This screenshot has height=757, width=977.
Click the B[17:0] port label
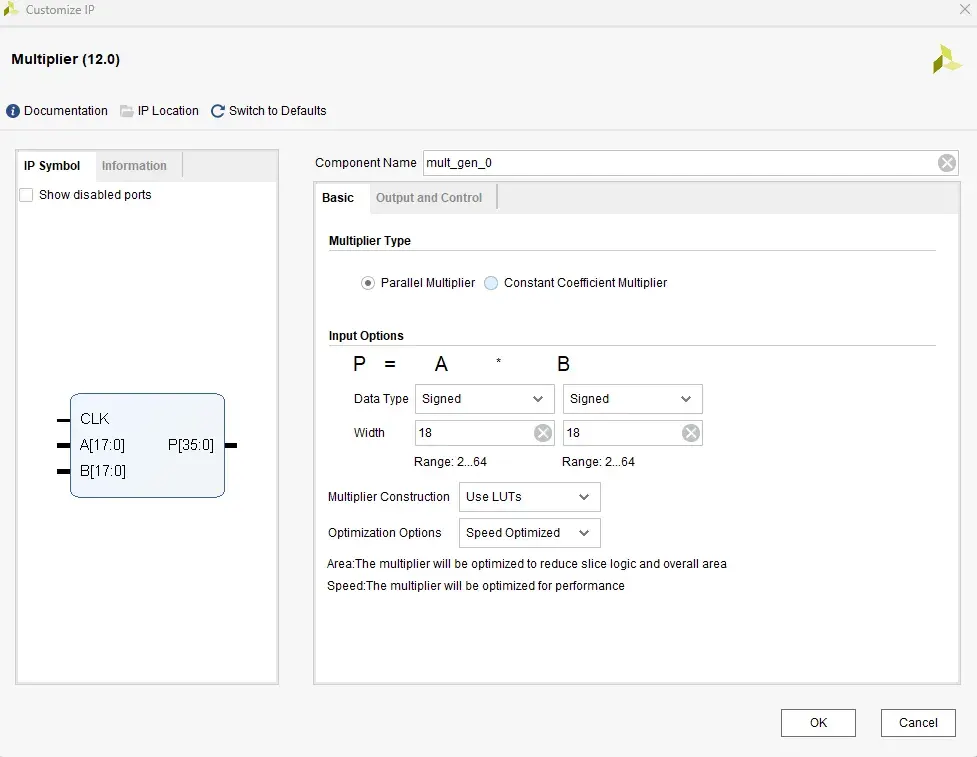[x=103, y=471]
